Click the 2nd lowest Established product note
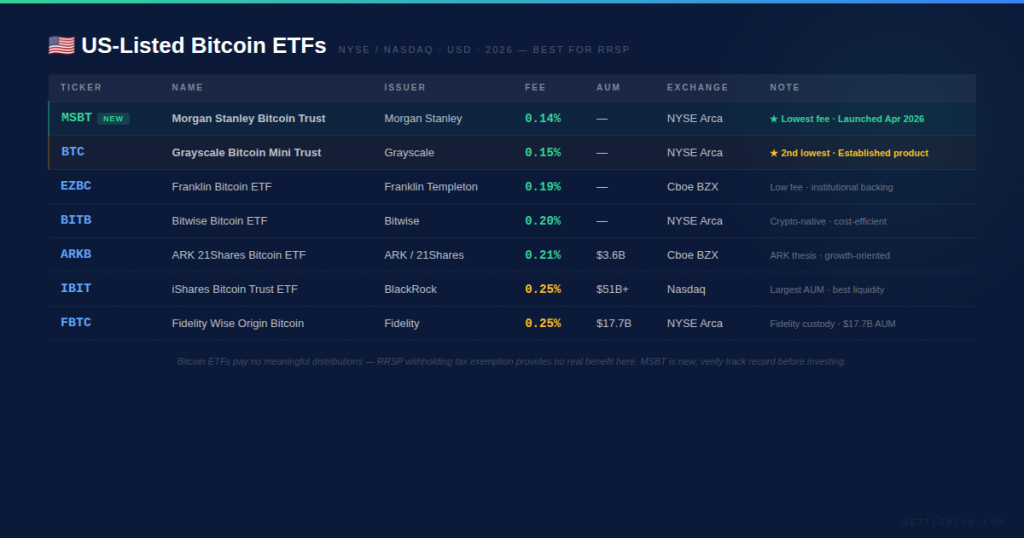 [849, 153]
